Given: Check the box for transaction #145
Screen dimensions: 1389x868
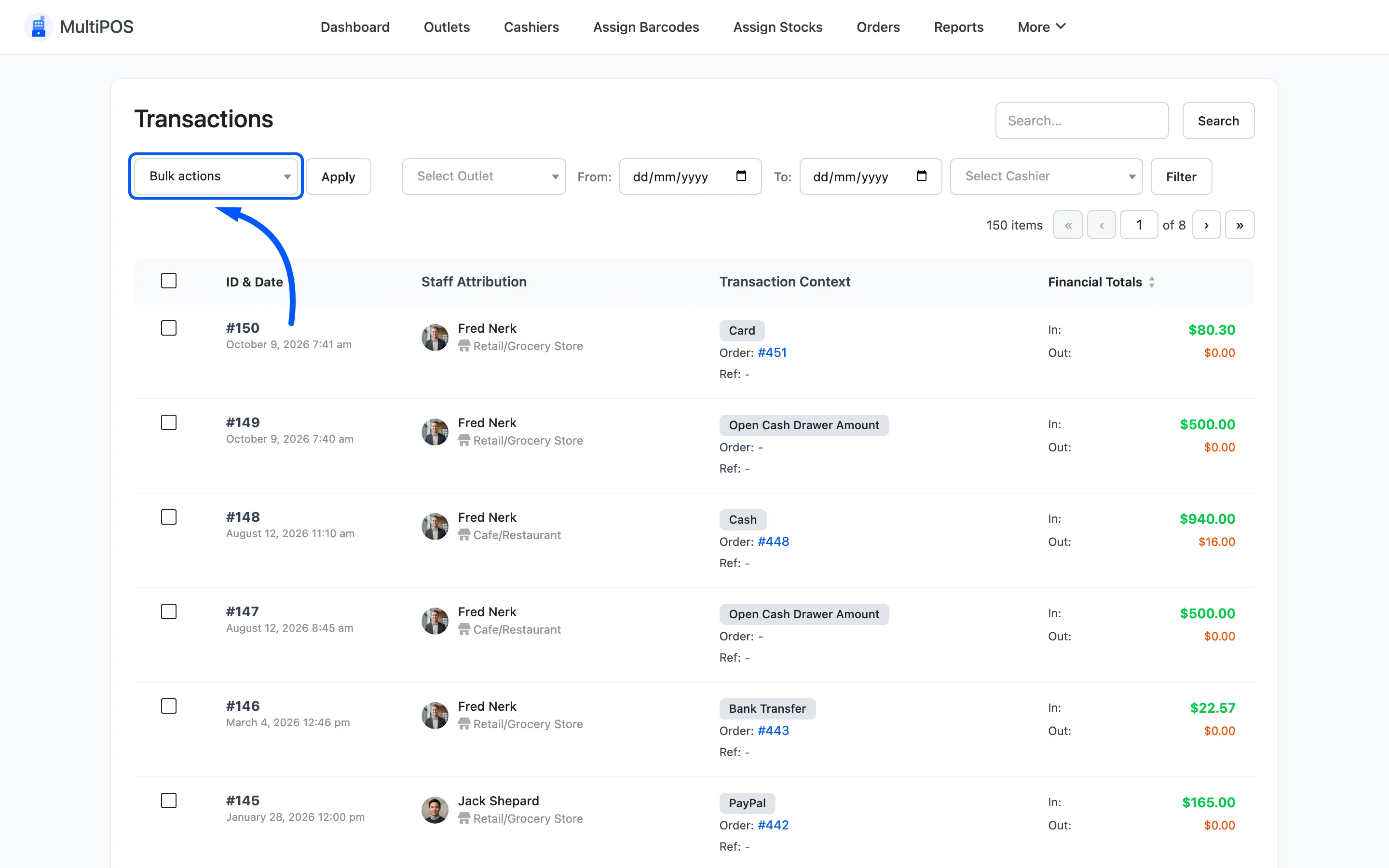Looking at the screenshot, I should point(169,801).
